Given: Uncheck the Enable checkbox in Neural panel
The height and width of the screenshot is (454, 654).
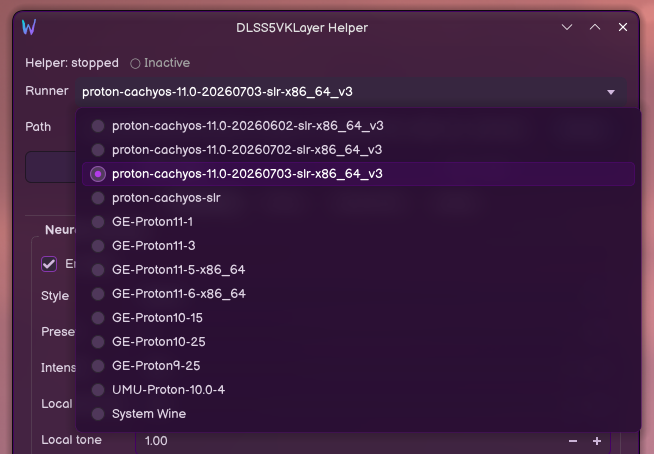Looking at the screenshot, I should tap(49, 264).
